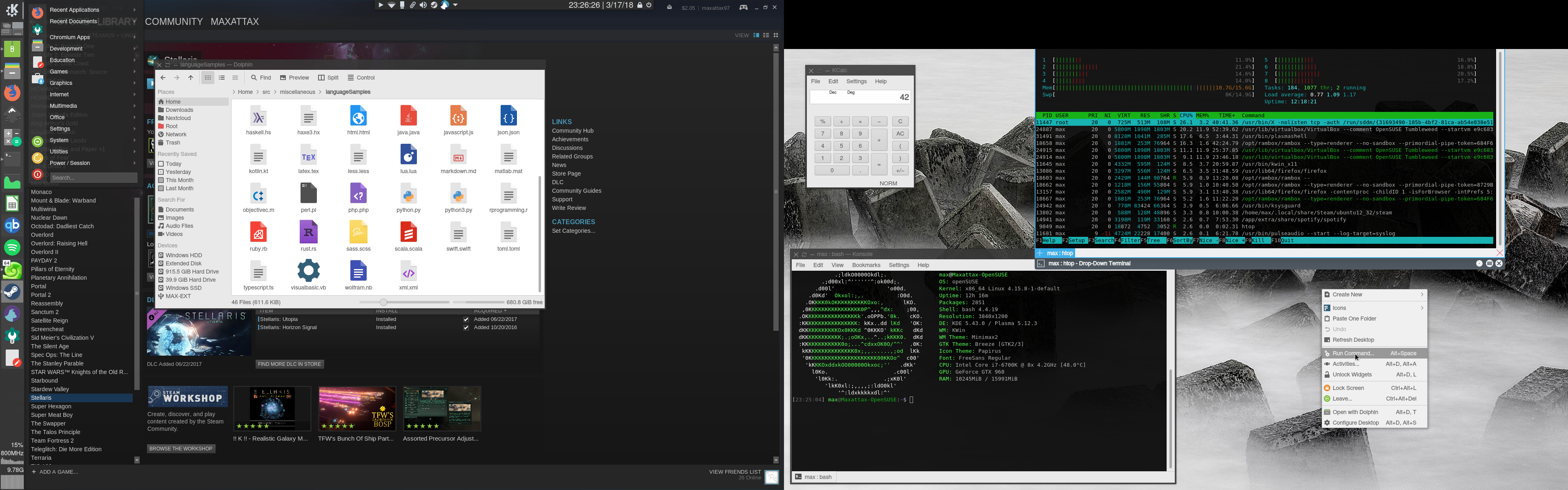This screenshot has height=490, width=1568.
Task: Go back in Dolphin with back arrow
Action: 163,78
